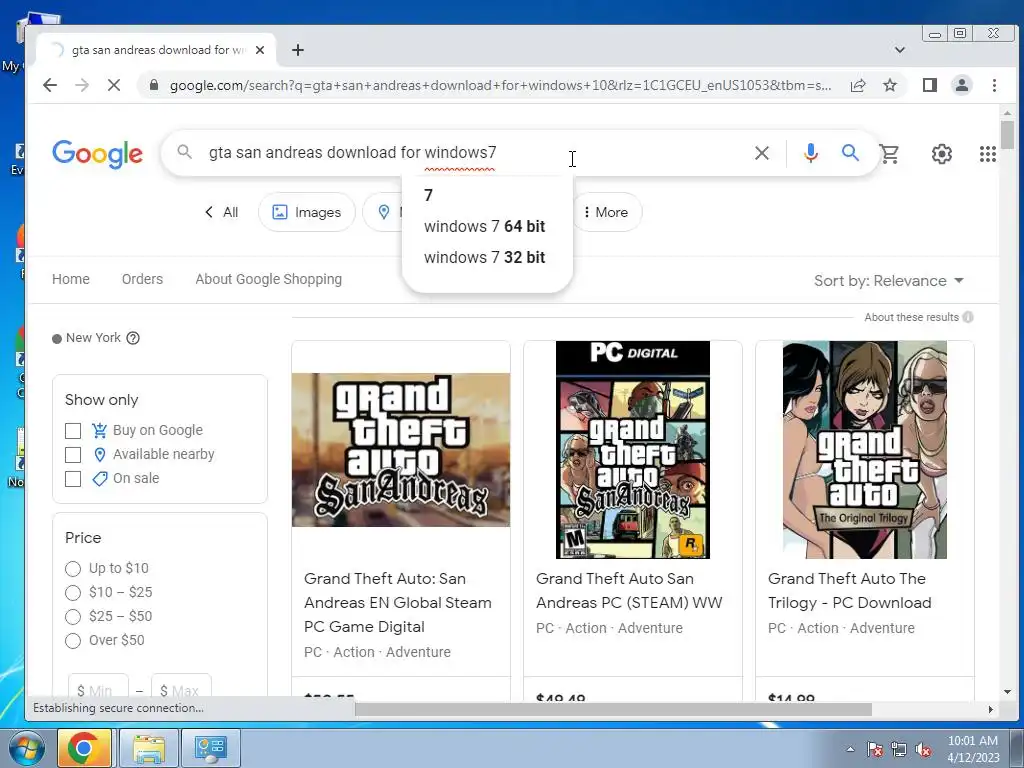1024x768 pixels.
Task: Open the Chrome three-dot menu
Action: 994,85
